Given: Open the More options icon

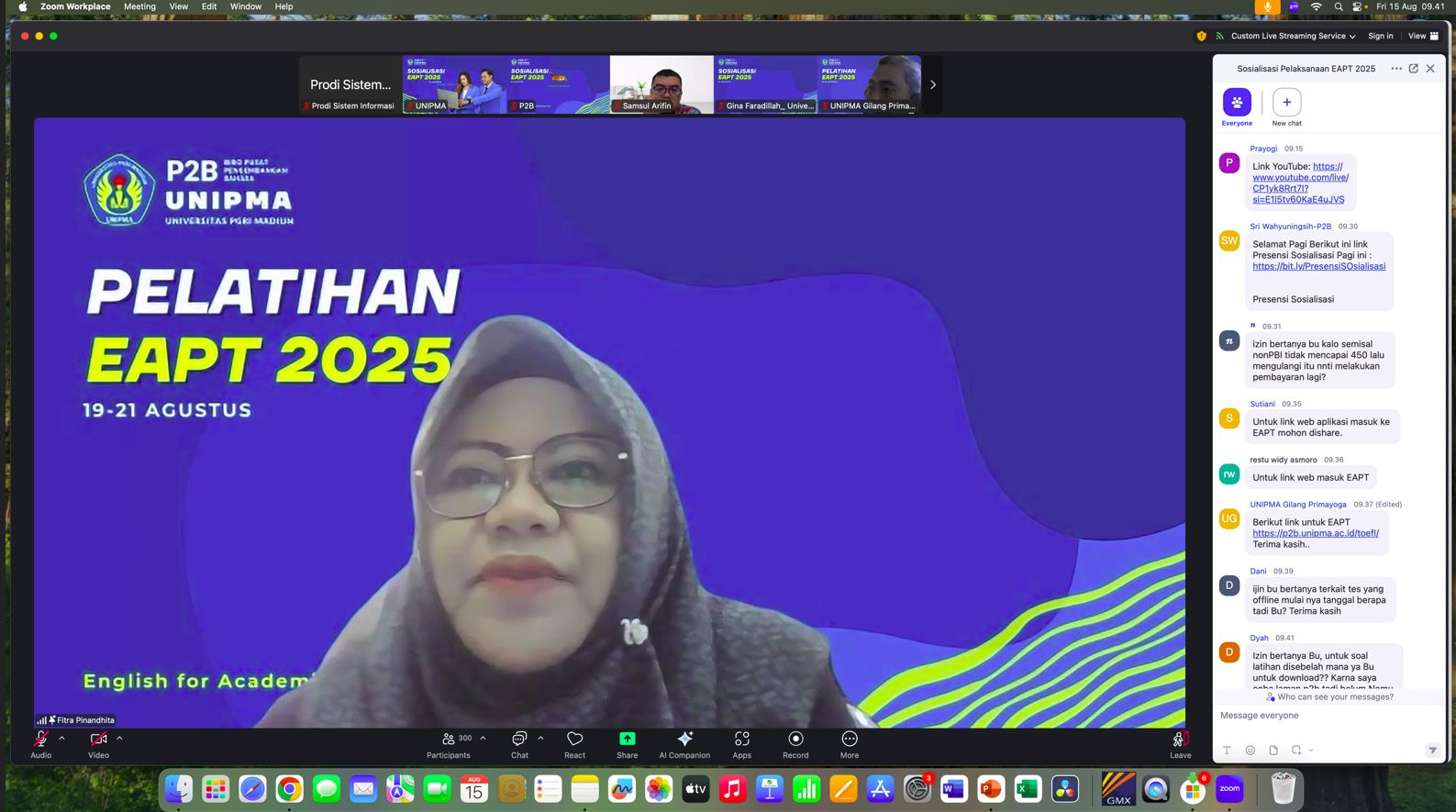Looking at the screenshot, I should pyautogui.click(x=850, y=739).
